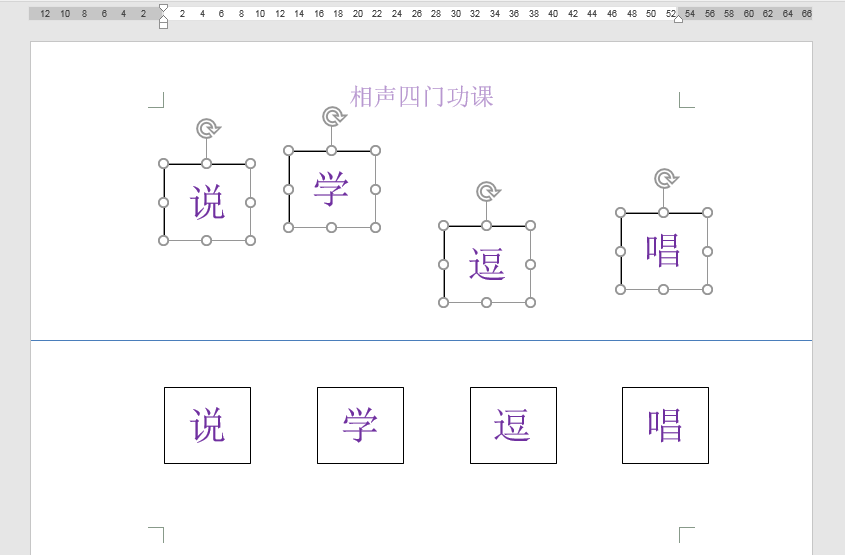This screenshot has width=845, height=555.
Task: Select the top 唱 text box
Action: tap(664, 251)
